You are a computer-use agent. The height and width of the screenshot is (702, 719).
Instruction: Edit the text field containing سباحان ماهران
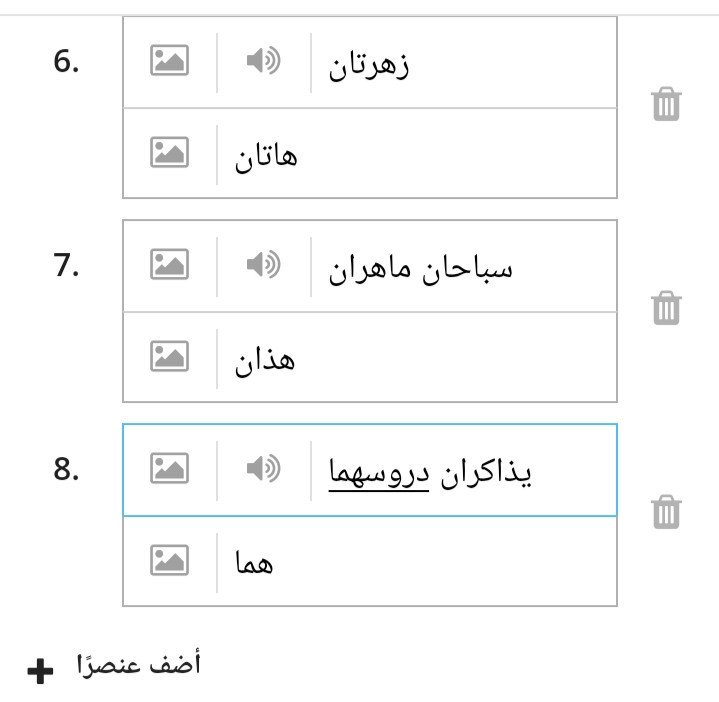tap(464, 267)
